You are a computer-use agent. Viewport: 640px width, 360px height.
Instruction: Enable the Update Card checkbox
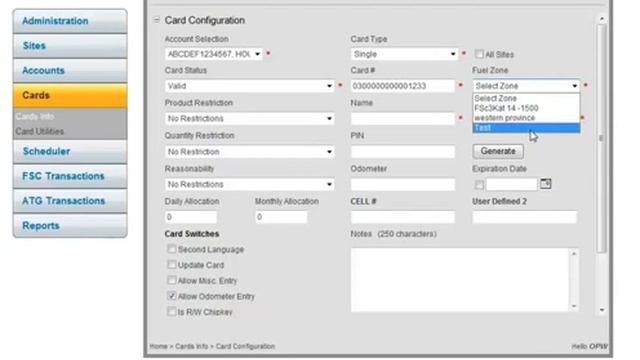coord(171,264)
